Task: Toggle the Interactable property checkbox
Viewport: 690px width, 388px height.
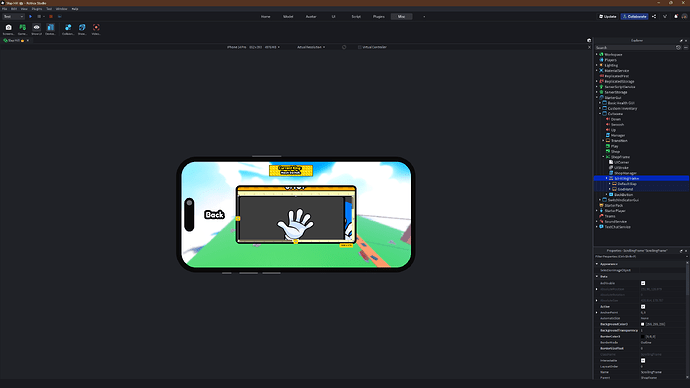Action: tap(643, 360)
